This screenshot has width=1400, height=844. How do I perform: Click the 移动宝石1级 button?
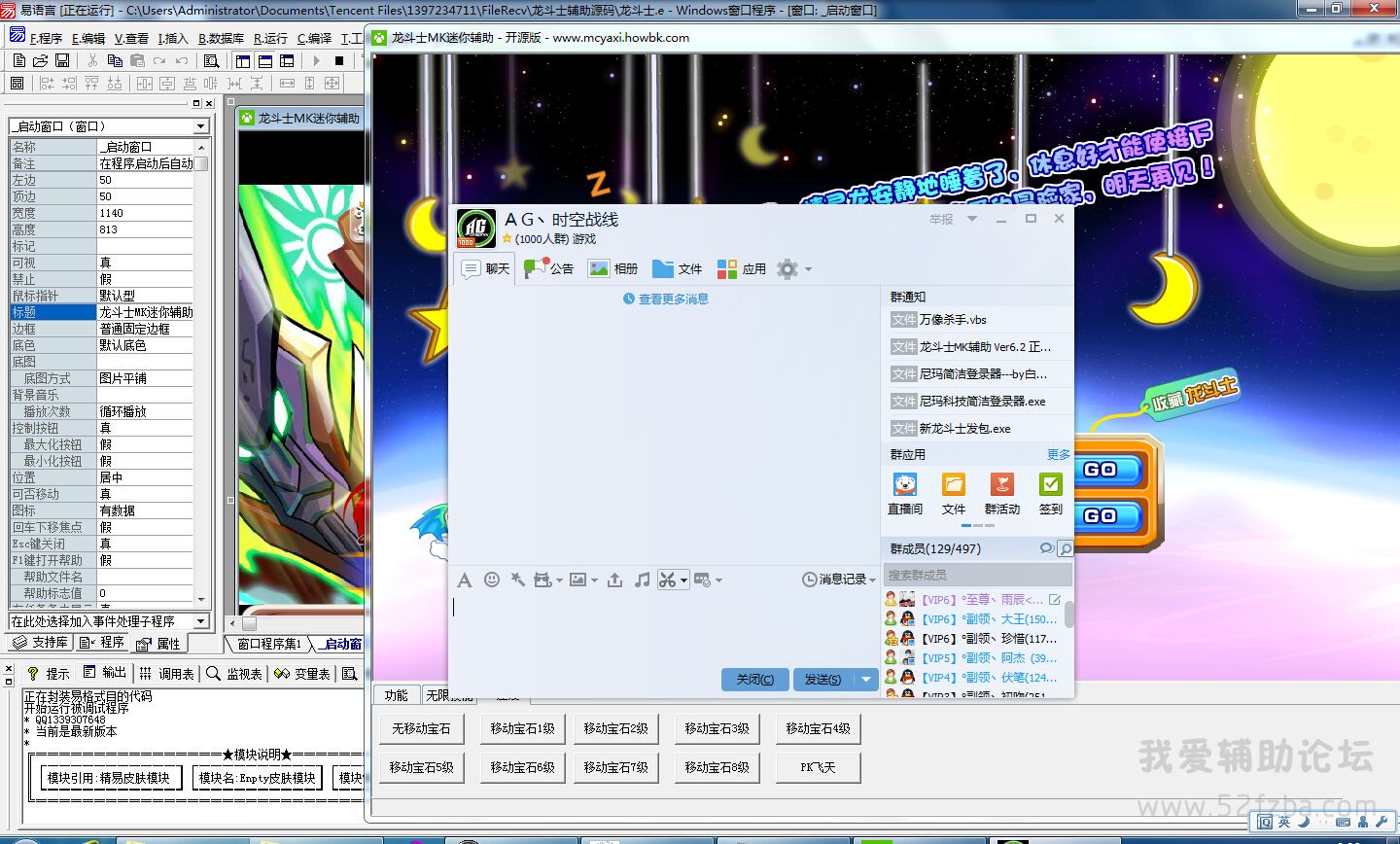(x=522, y=728)
